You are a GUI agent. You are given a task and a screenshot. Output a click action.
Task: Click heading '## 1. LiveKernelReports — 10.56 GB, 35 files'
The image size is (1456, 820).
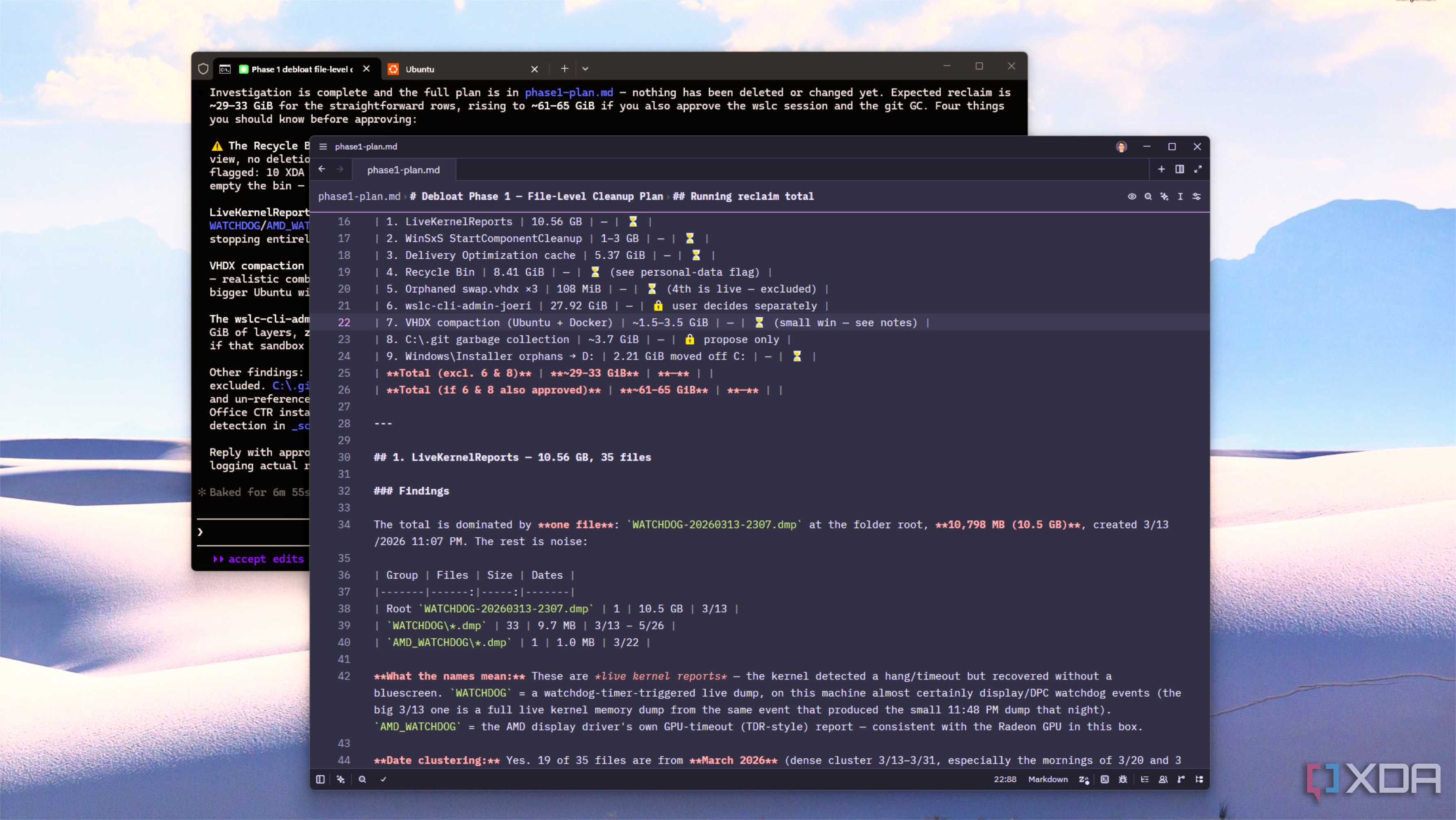[512, 457]
